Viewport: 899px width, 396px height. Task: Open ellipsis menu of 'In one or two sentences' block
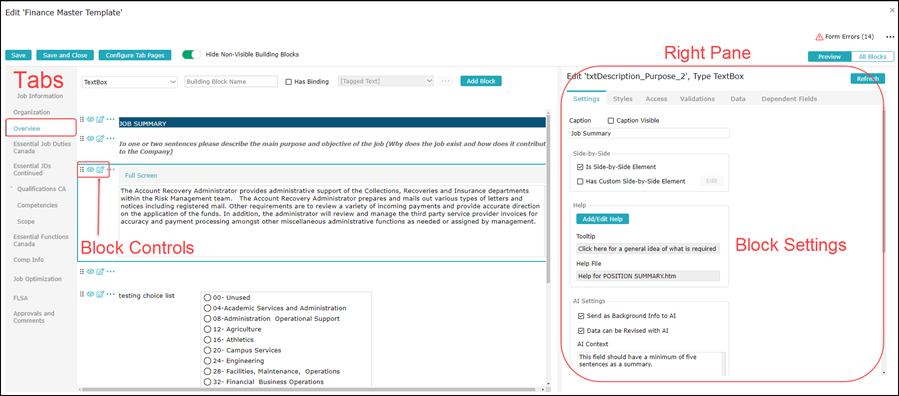coord(111,138)
